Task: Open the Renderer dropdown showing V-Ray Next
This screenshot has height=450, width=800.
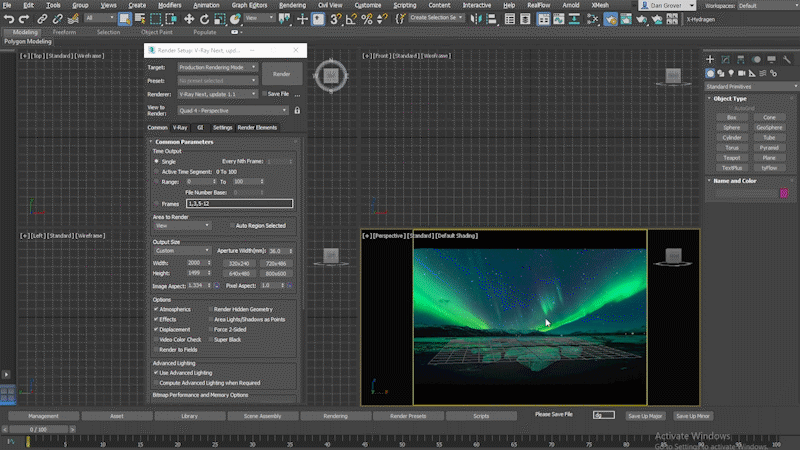Action: pyautogui.click(x=219, y=93)
